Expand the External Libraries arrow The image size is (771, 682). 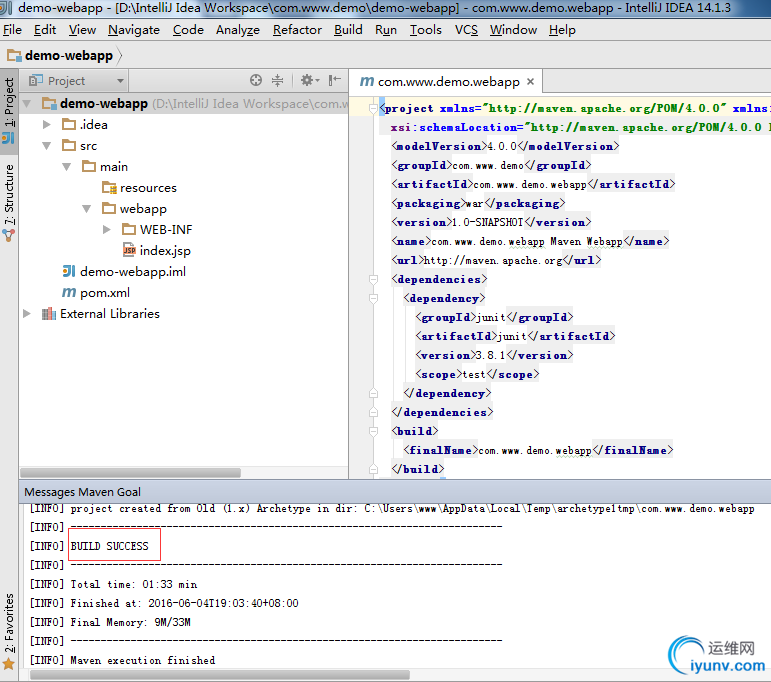click(x=27, y=313)
